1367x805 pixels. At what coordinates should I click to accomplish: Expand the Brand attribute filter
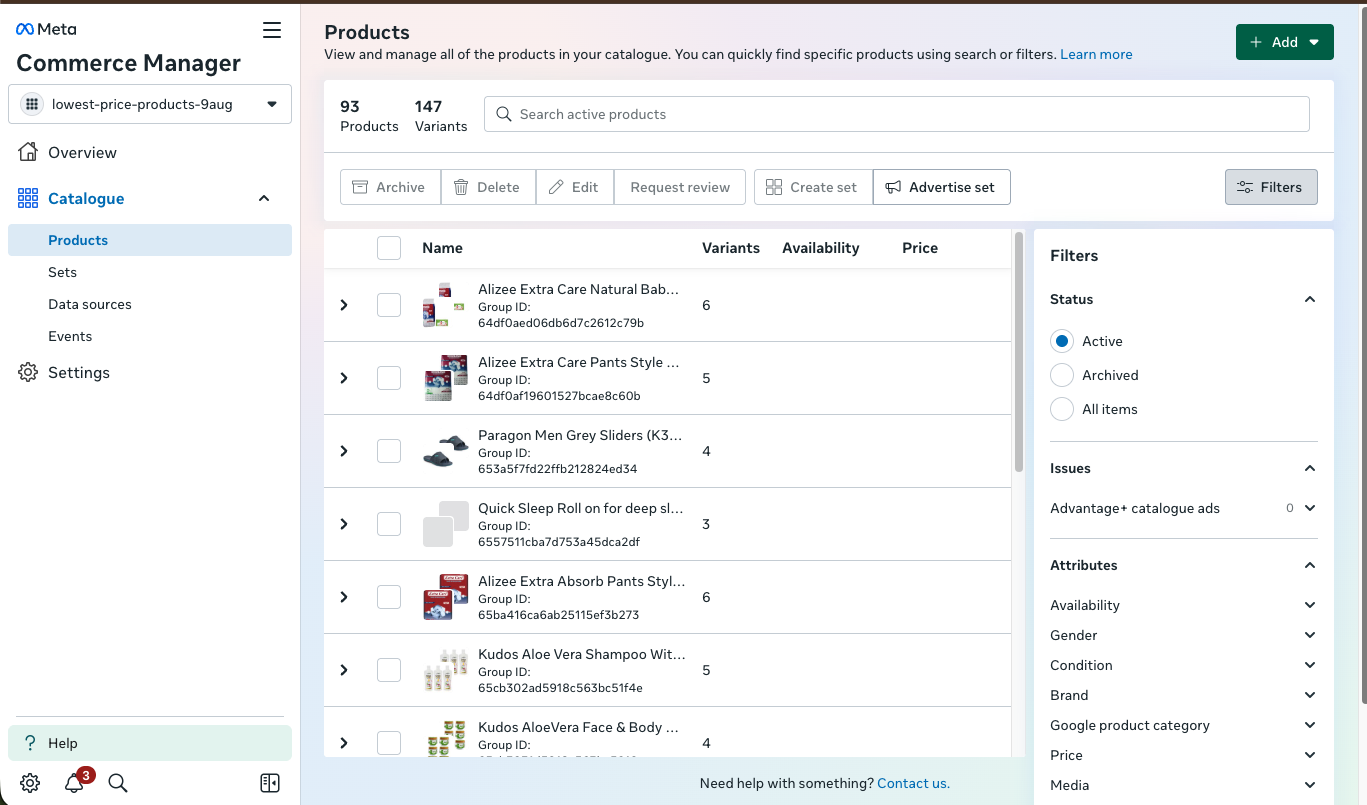pyautogui.click(x=1309, y=695)
